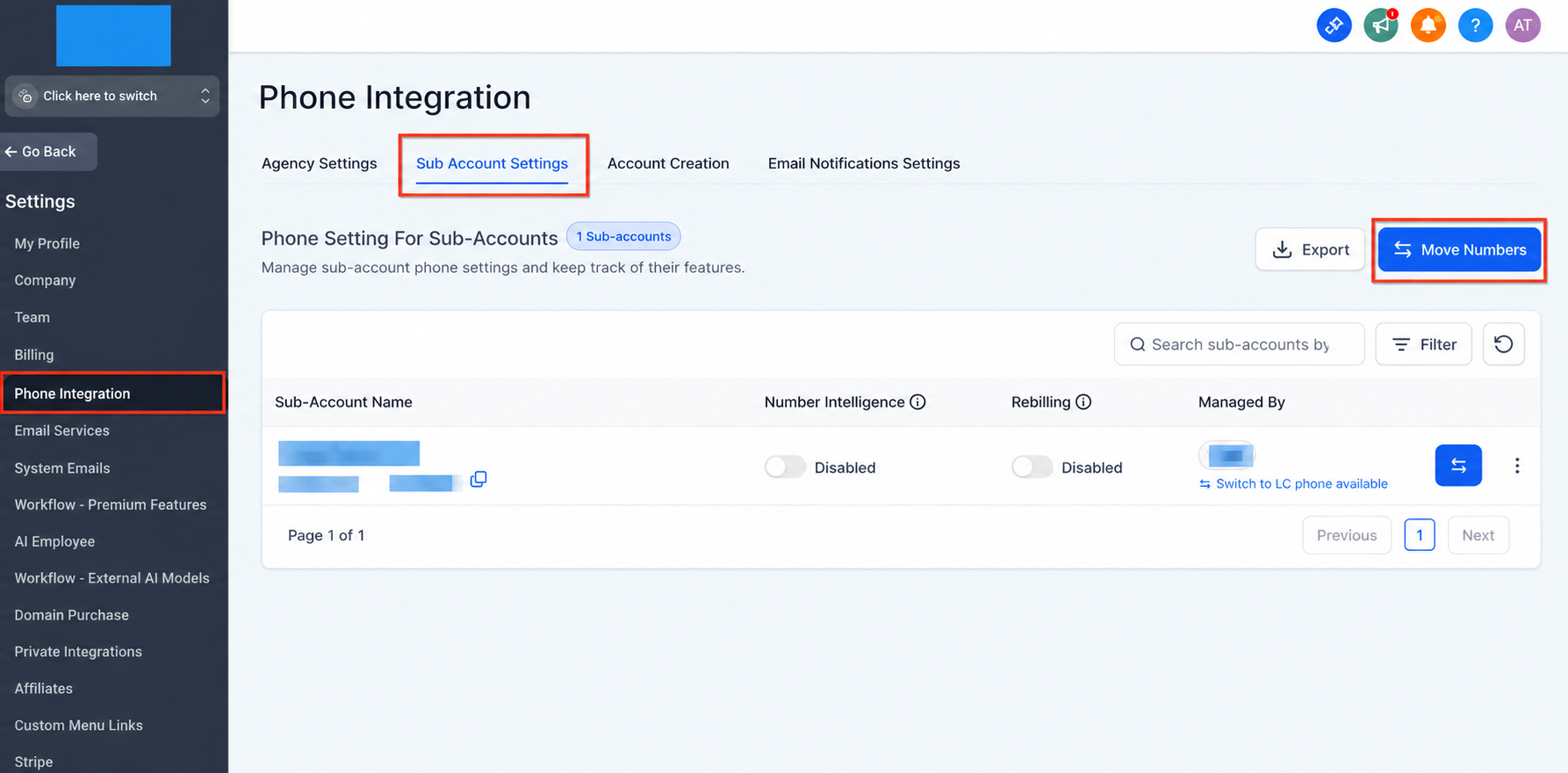Select the Sub Account Settings tab
The image size is (1568, 773).
(x=492, y=163)
